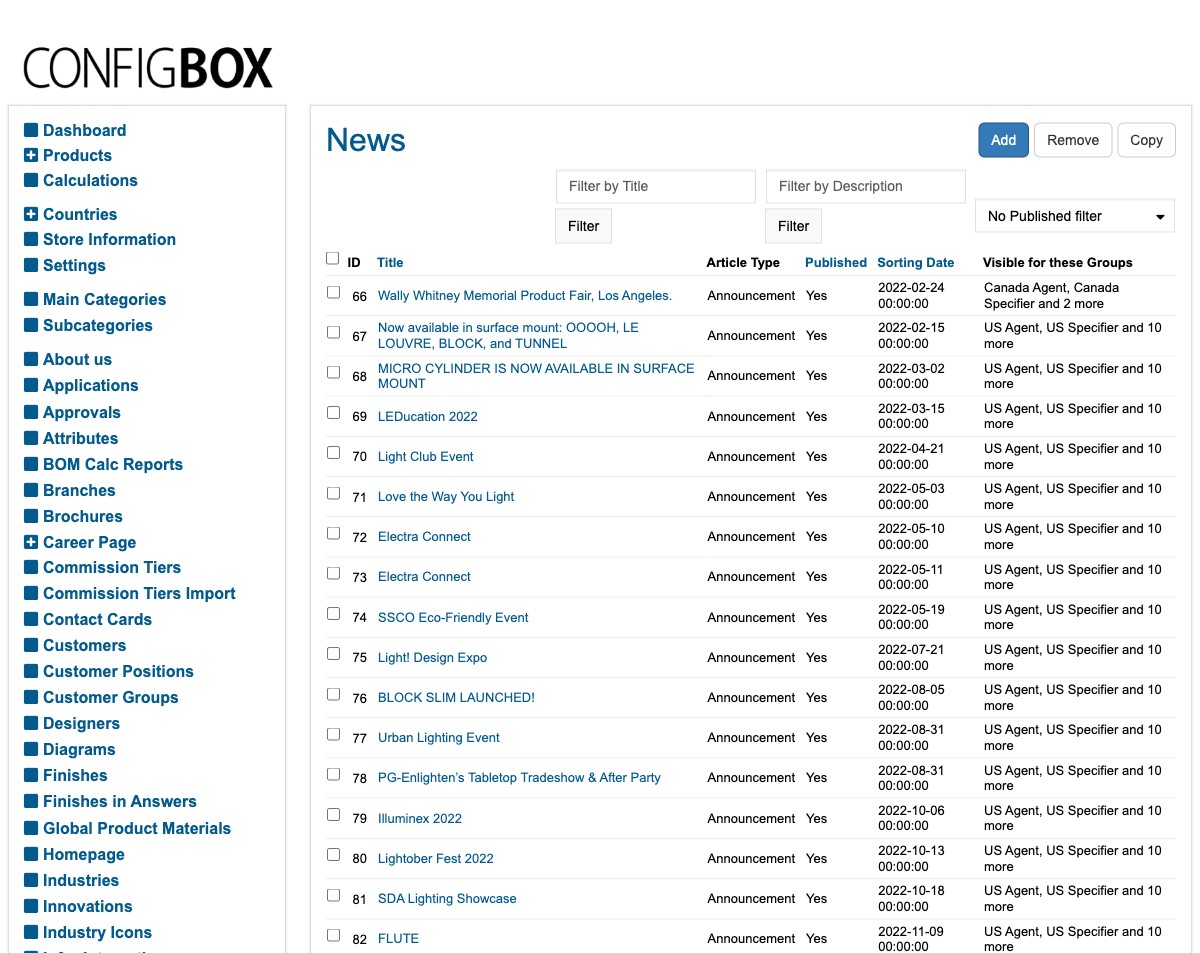Open the PG-Enlighten's Tabletop Tradeshow article
1200x953 pixels.
pos(519,777)
